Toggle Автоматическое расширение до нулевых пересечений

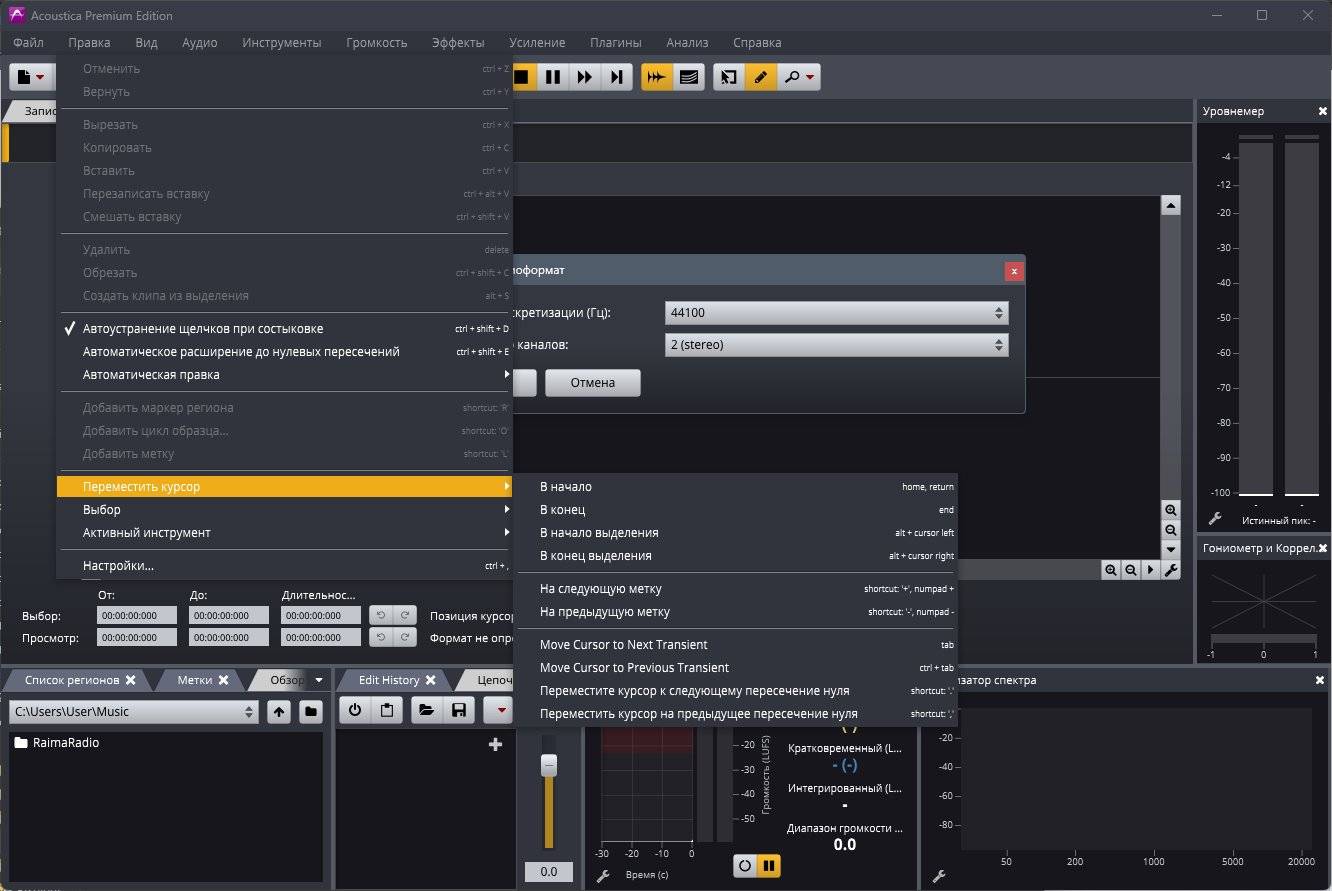284,352
